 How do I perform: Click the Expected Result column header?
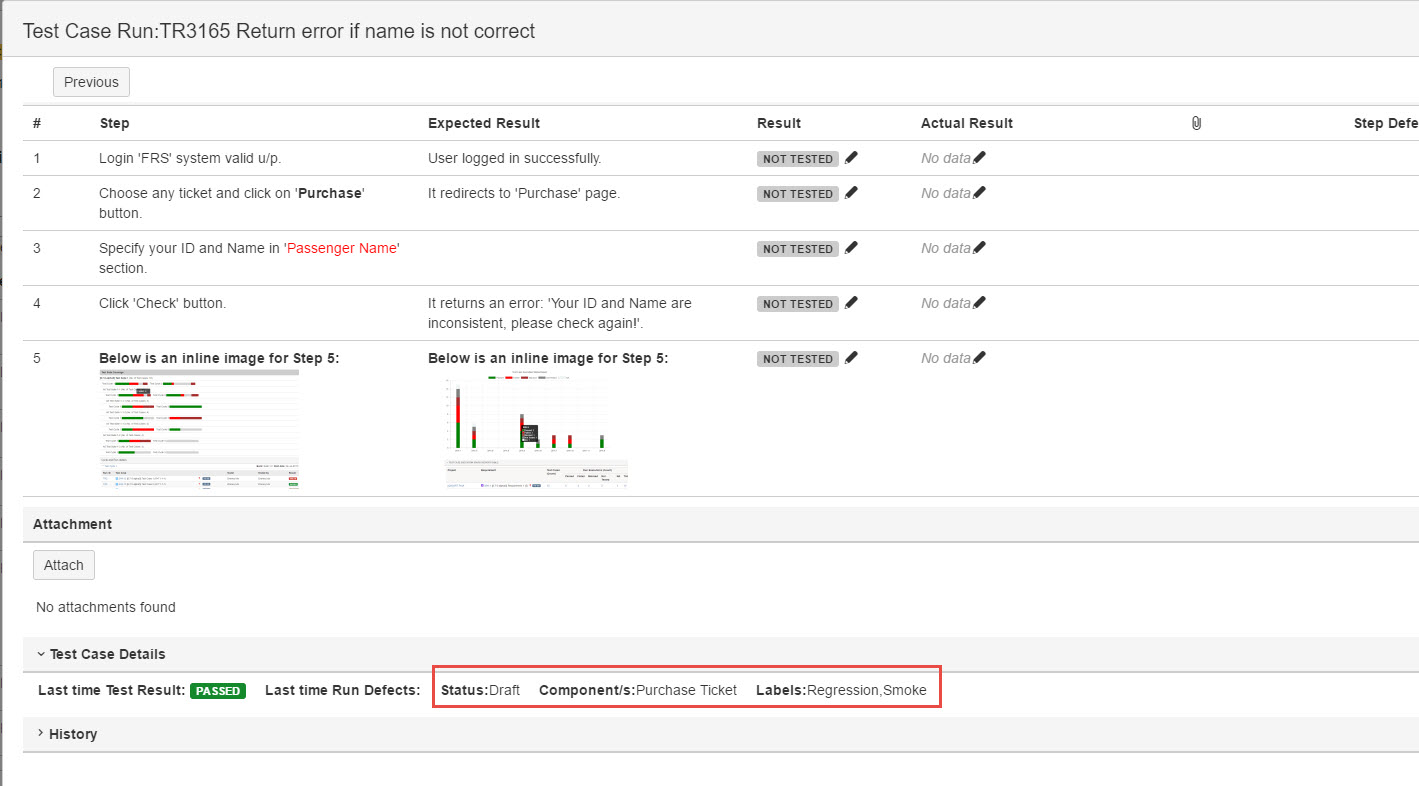484,123
